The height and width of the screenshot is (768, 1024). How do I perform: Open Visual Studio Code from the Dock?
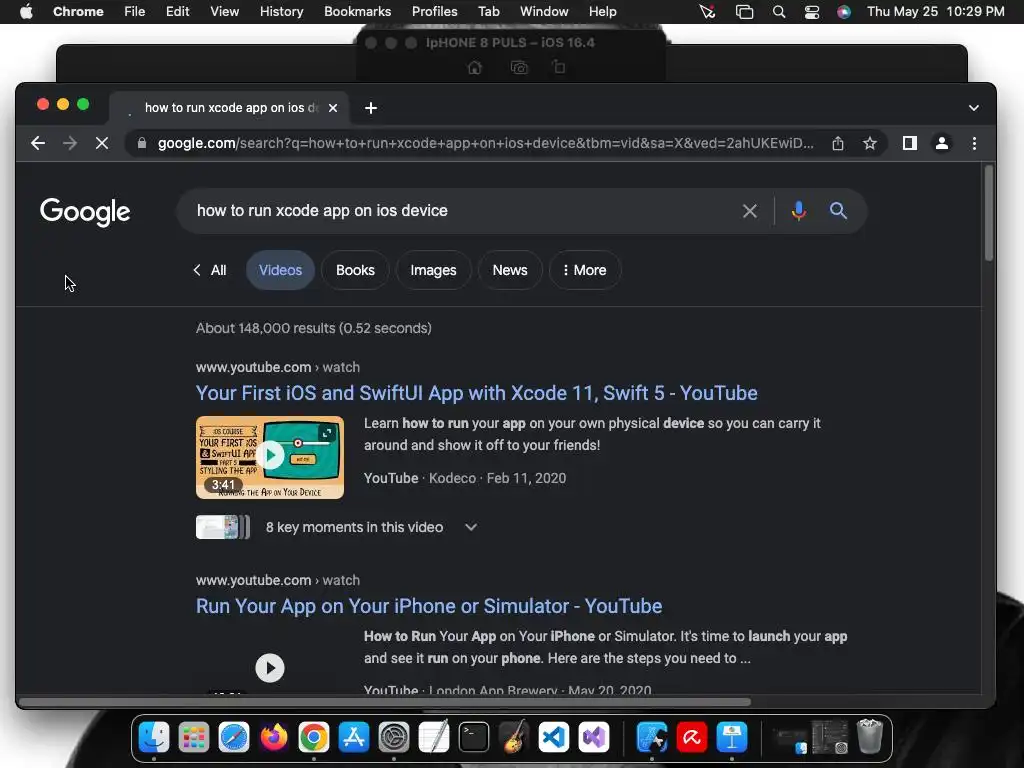(553, 738)
